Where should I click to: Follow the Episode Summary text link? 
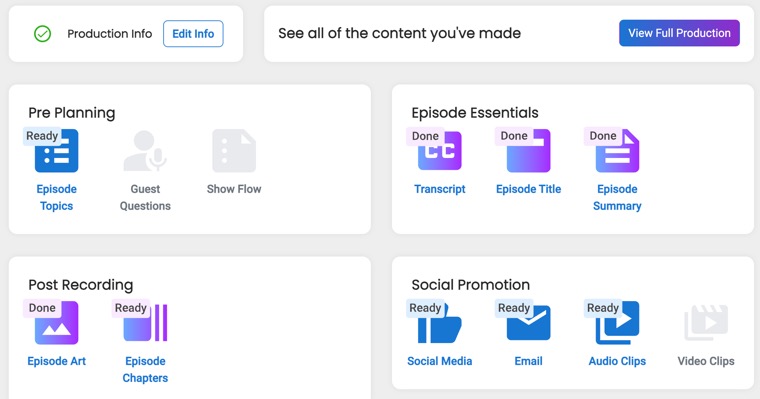[x=617, y=197]
